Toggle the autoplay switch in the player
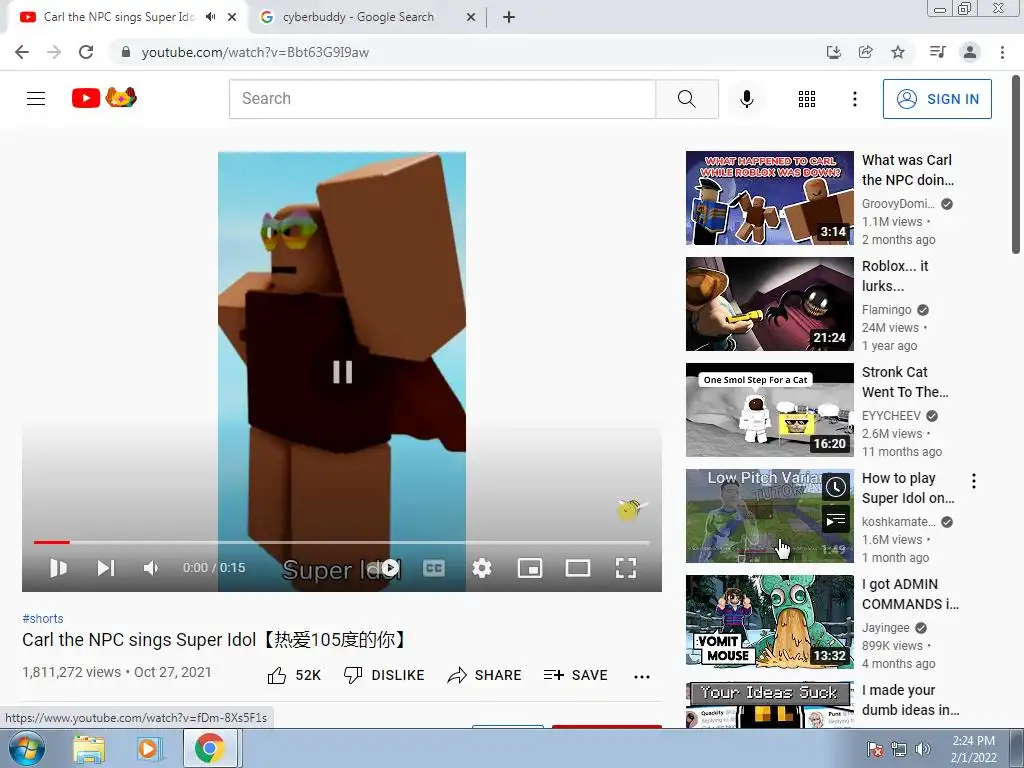Viewport: 1024px width, 768px height. [x=385, y=568]
